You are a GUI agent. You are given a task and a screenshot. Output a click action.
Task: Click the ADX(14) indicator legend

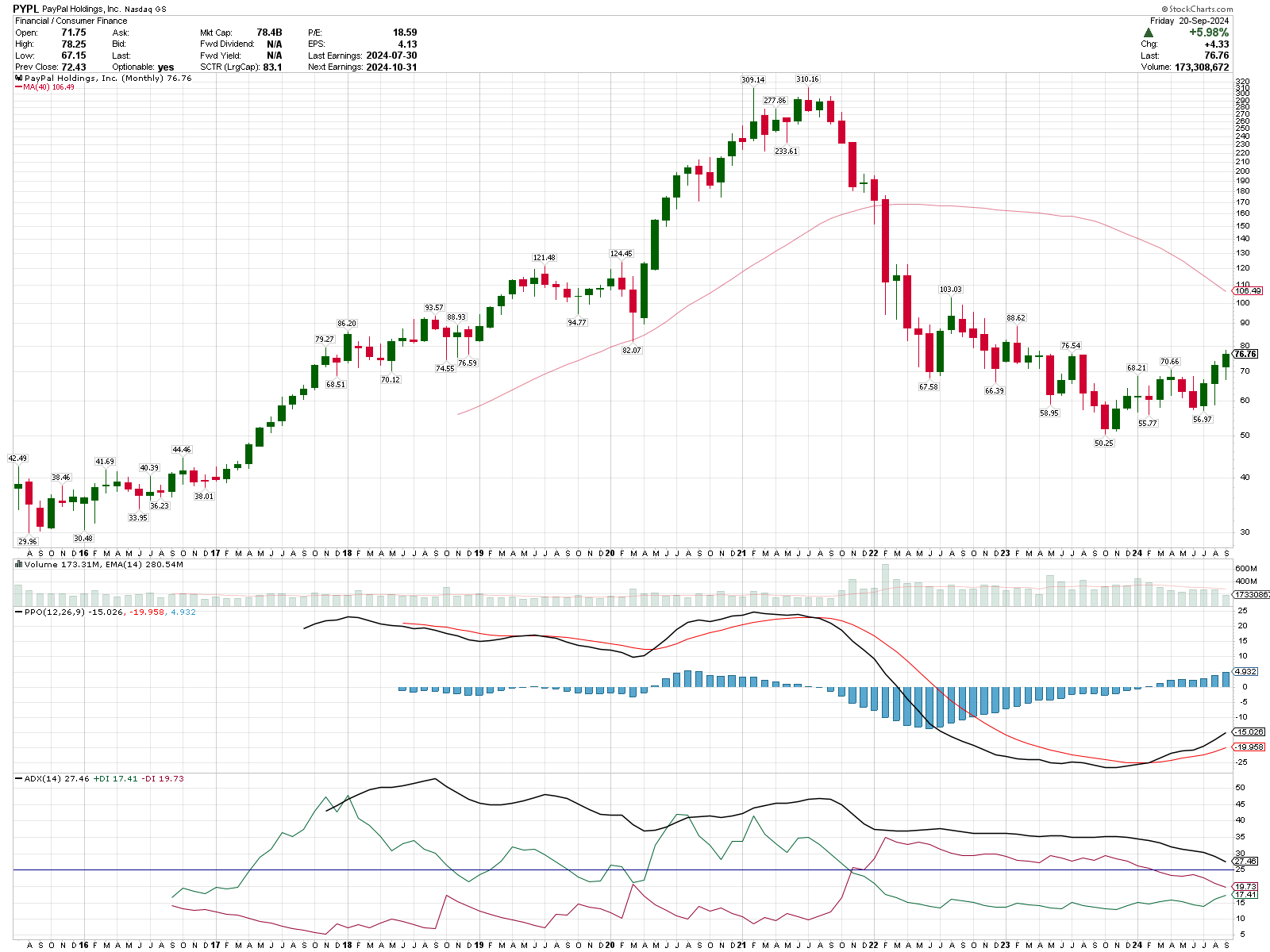99,779
